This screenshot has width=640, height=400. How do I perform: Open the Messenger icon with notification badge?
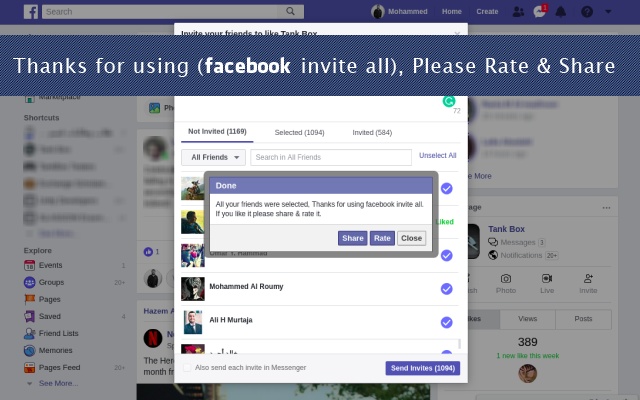tap(540, 11)
